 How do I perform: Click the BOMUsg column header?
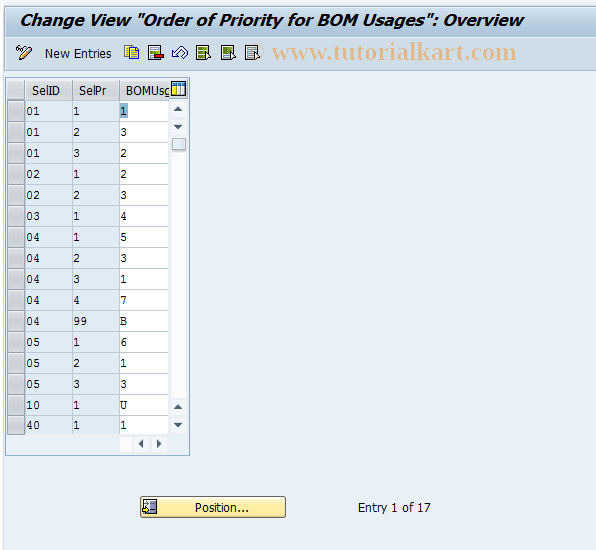click(x=144, y=90)
